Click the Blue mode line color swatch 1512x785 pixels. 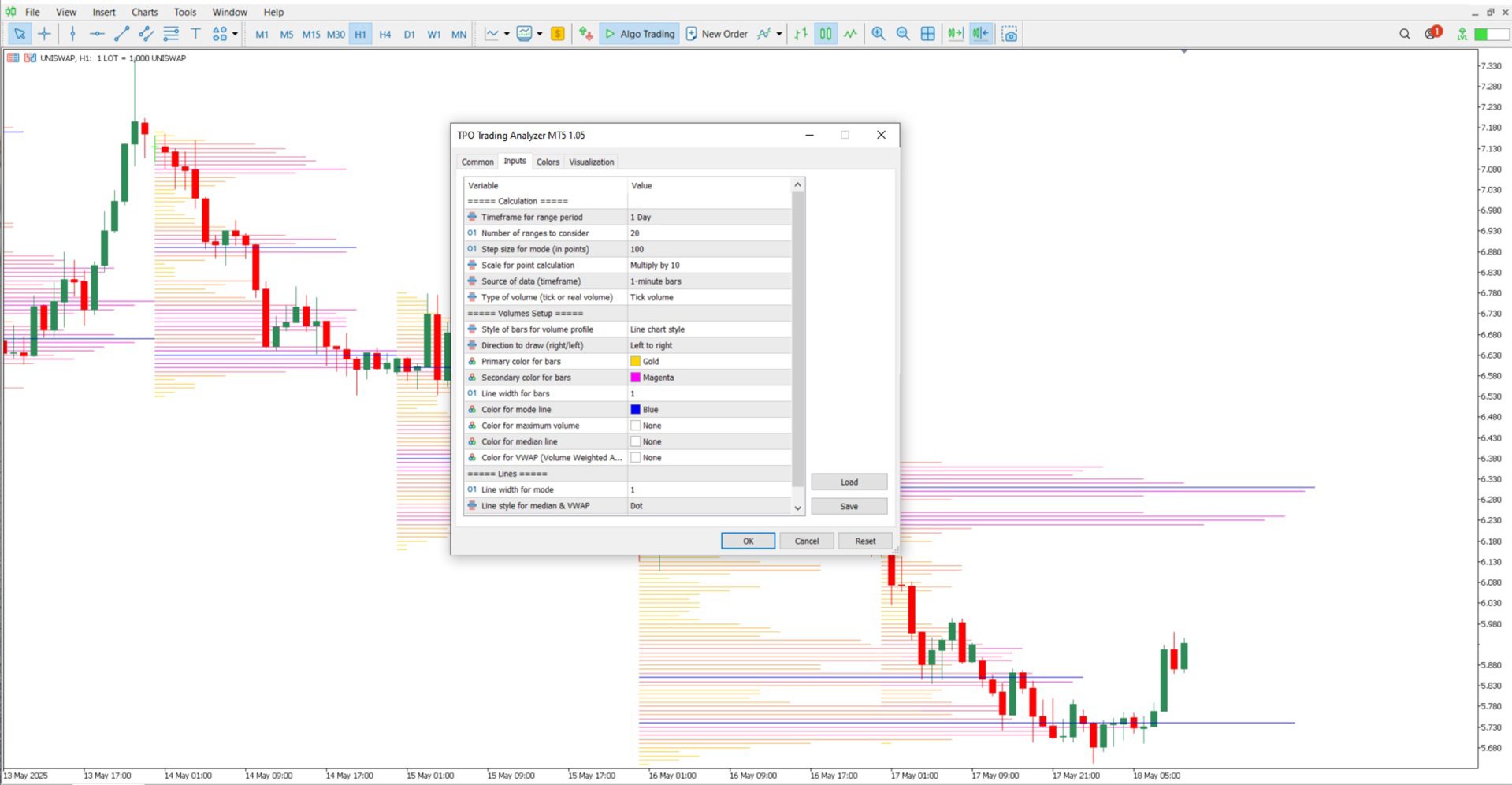point(635,409)
